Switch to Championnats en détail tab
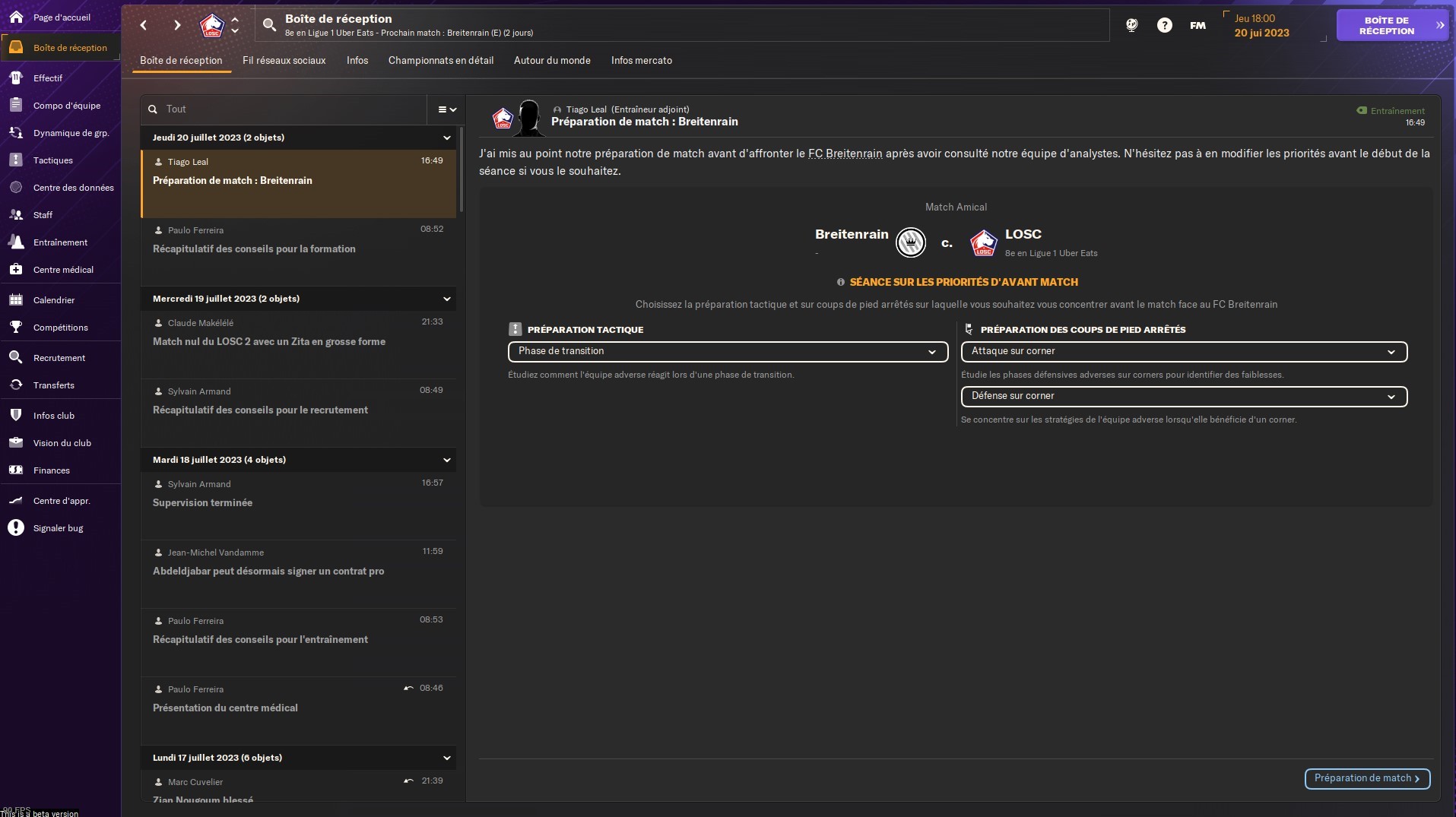 click(x=441, y=60)
